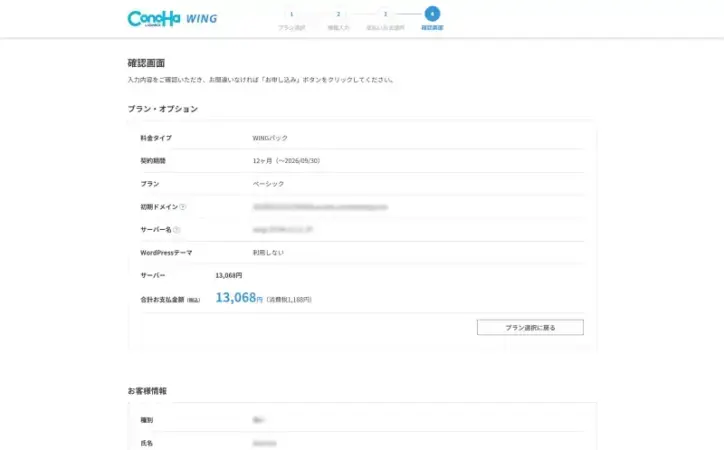Click the 種別 row label
Screen dimensions: 724x450
click(147, 420)
